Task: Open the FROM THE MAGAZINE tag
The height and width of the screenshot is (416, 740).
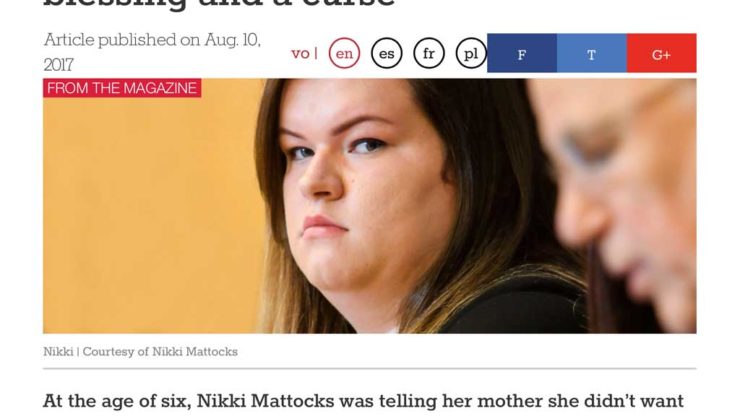Action: (122, 88)
